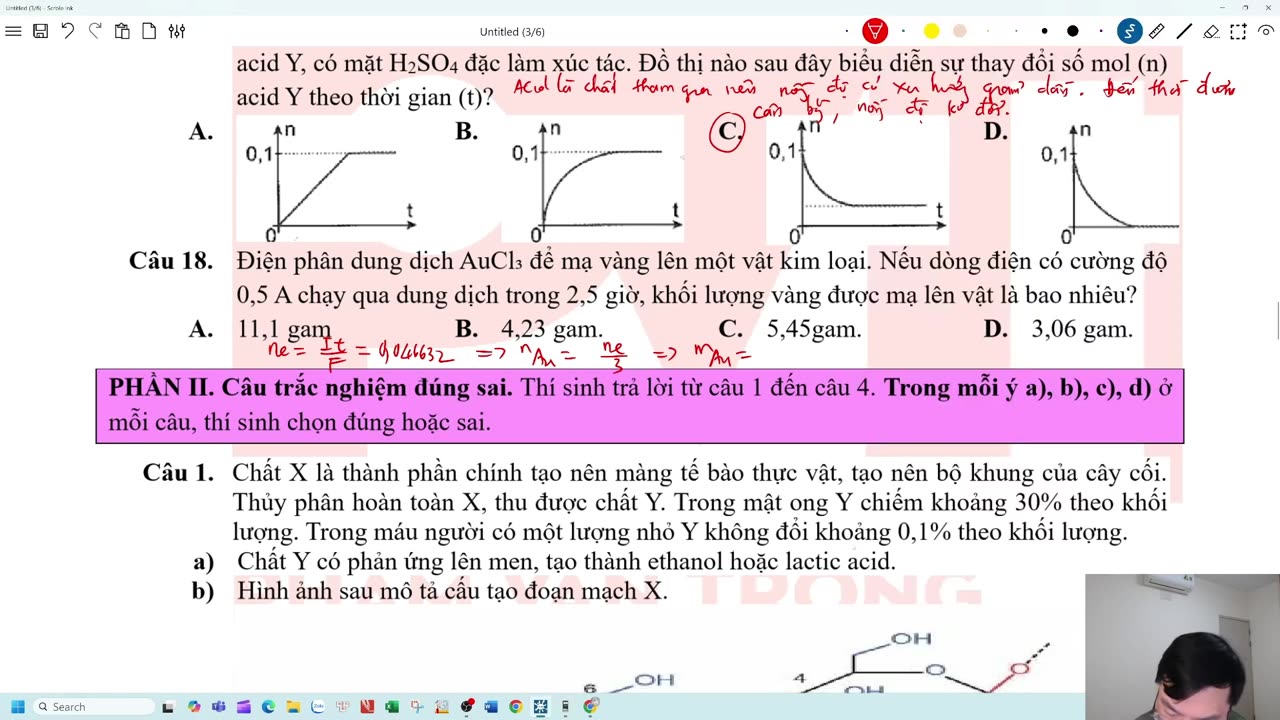Click answer '11,1 gam'
This screenshot has width=1280, height=720.
[284, 330]
